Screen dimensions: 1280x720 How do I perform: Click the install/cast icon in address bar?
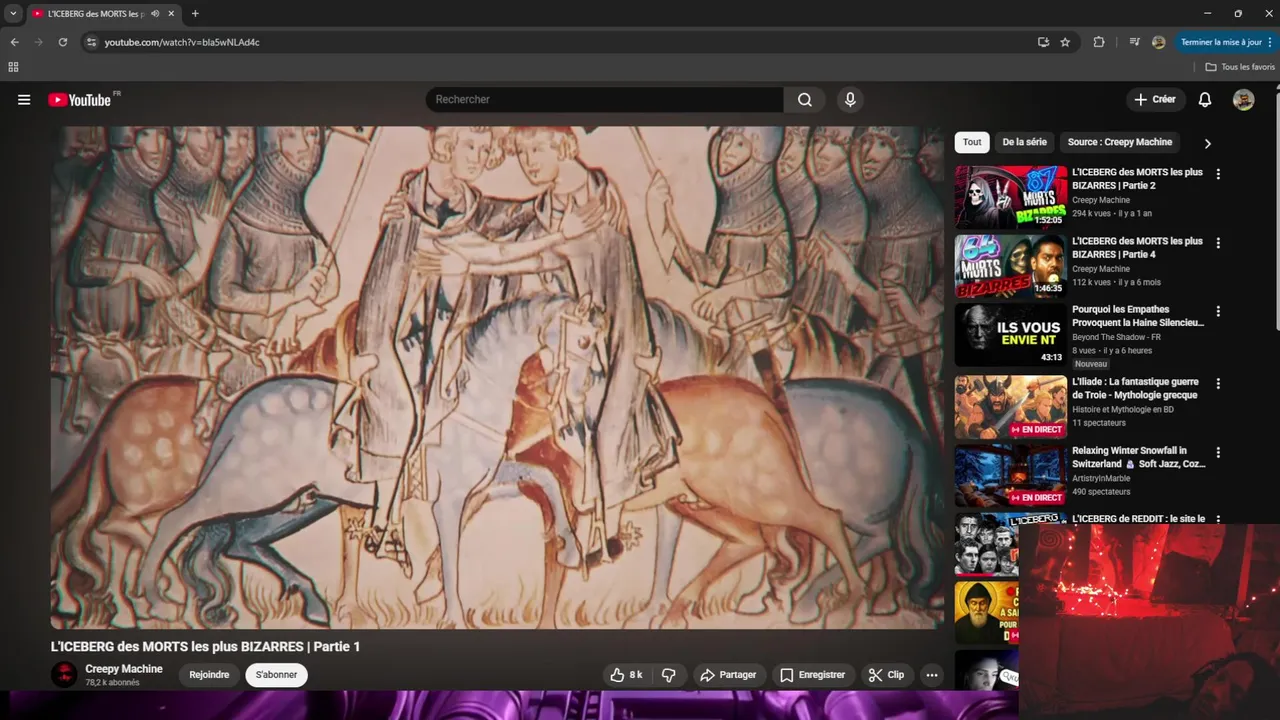tap(1043, 42)
